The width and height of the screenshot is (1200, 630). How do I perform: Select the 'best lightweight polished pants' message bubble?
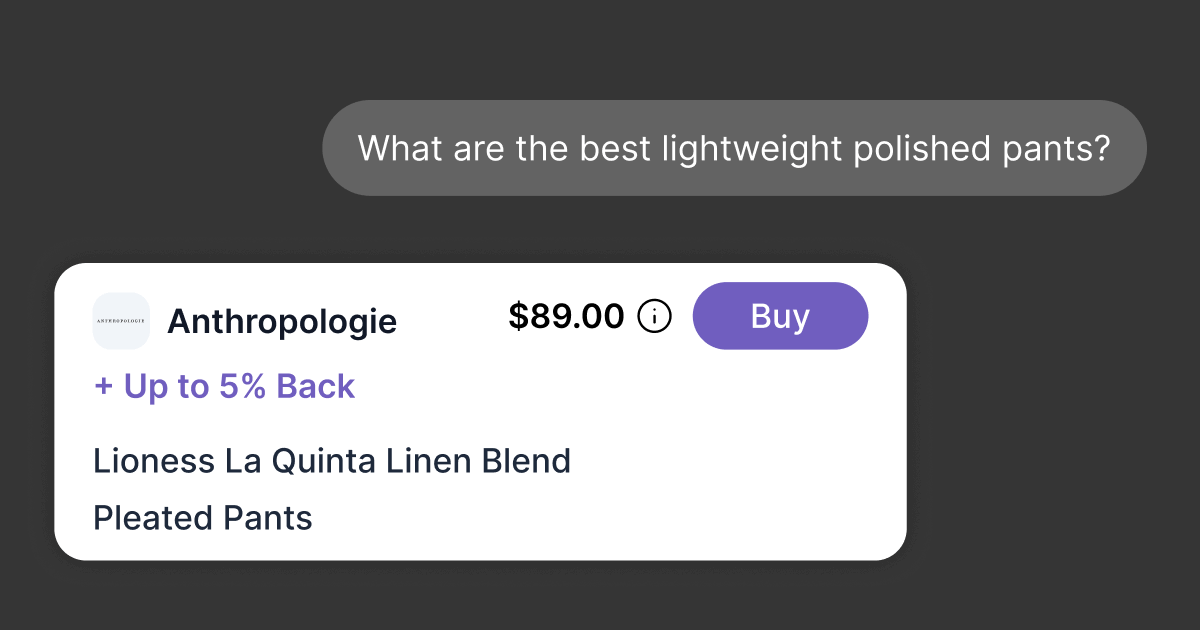(734, 148)
